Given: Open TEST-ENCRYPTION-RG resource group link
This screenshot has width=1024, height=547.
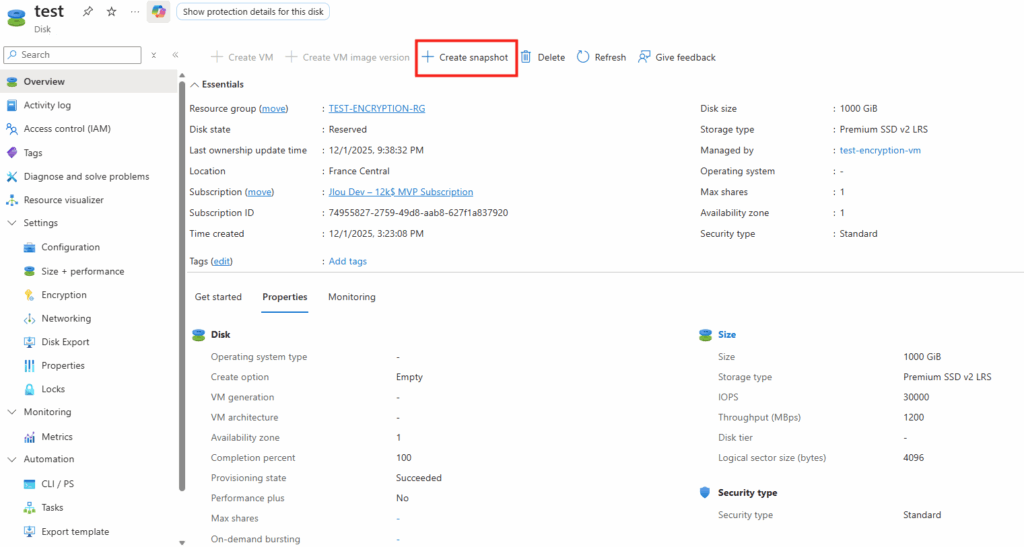Looking at the screenshot, I should pos(376,108).
